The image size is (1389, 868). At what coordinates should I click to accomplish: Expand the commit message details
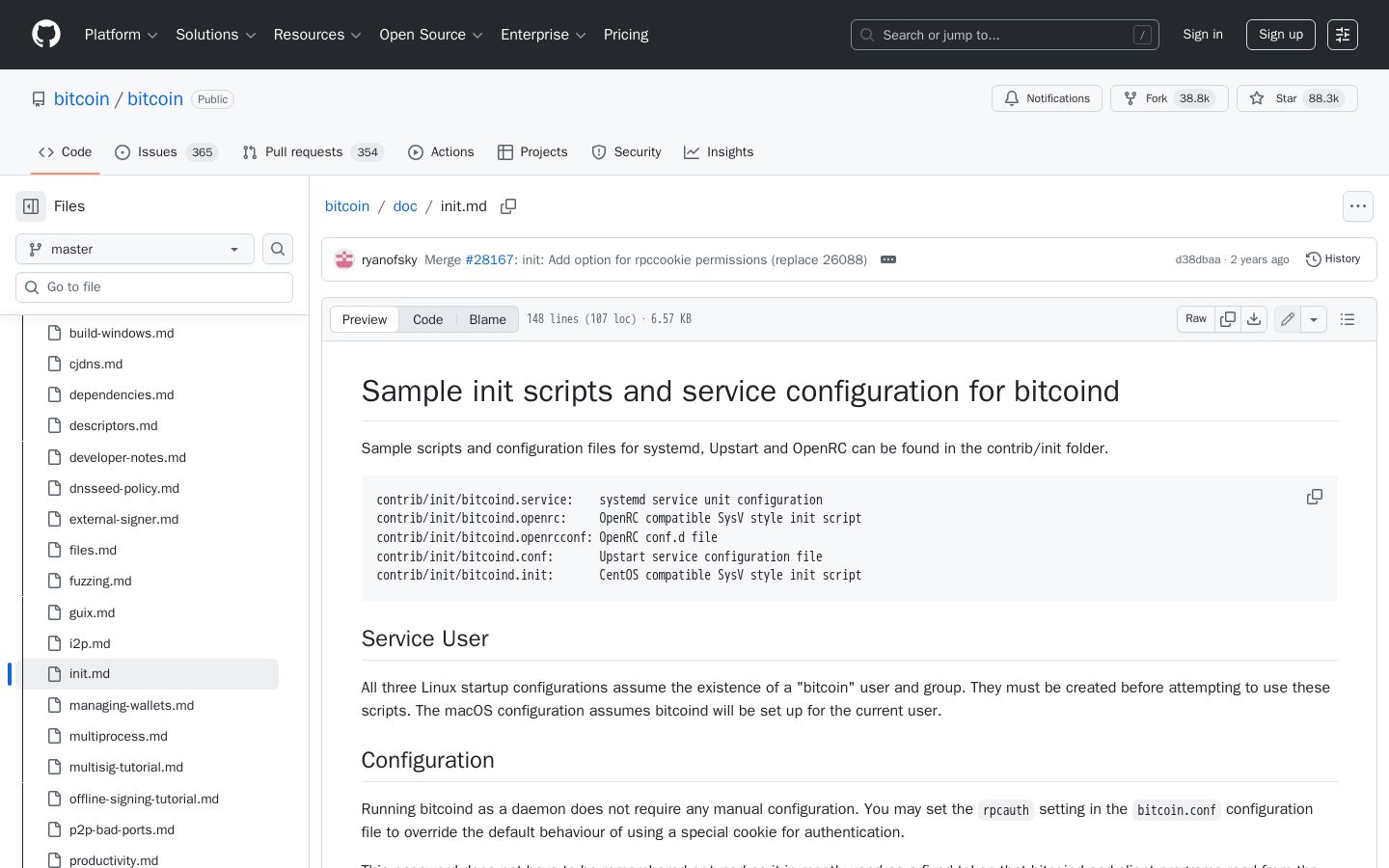(888, 259)
